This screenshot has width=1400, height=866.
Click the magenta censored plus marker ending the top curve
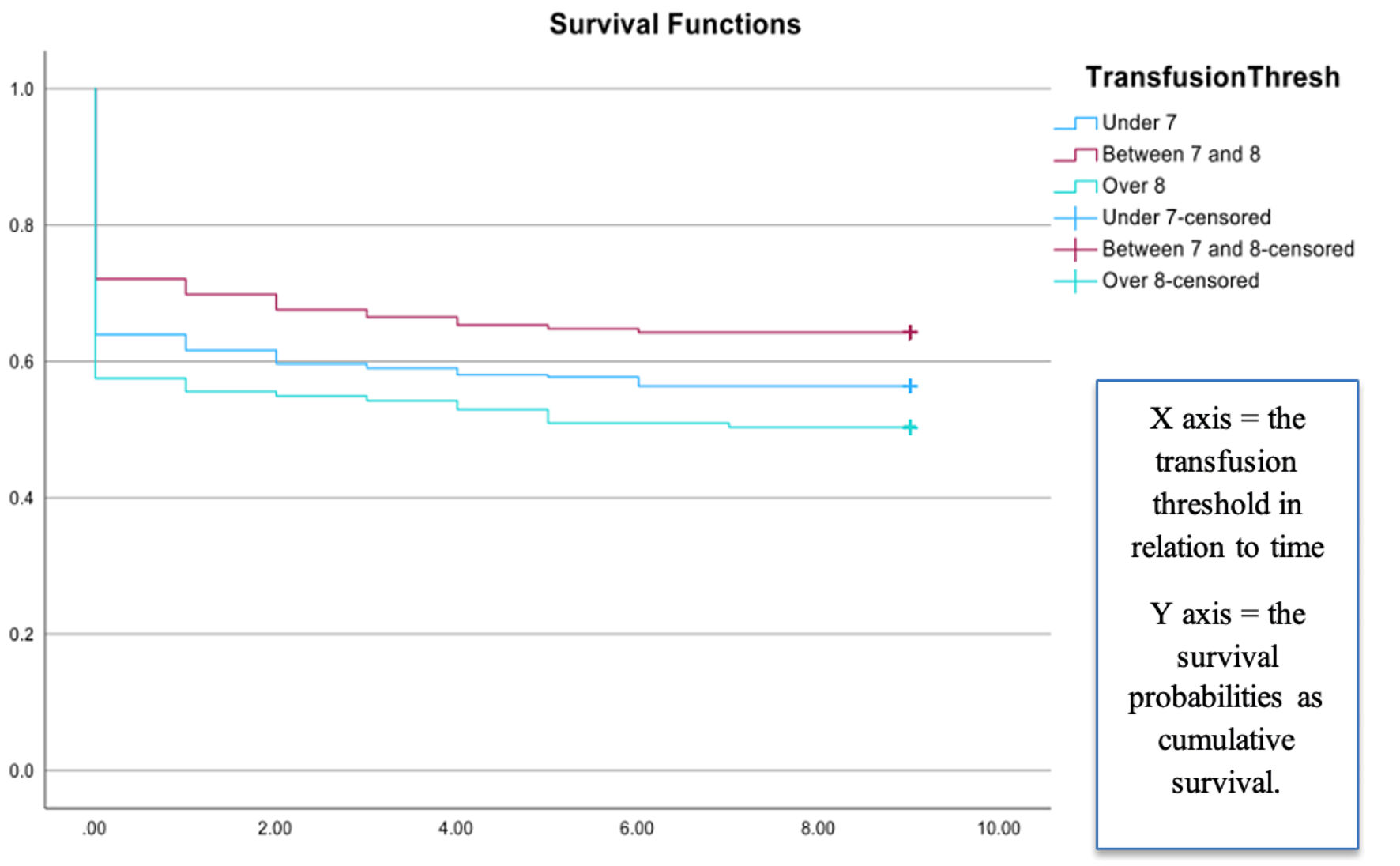(910, 333)
